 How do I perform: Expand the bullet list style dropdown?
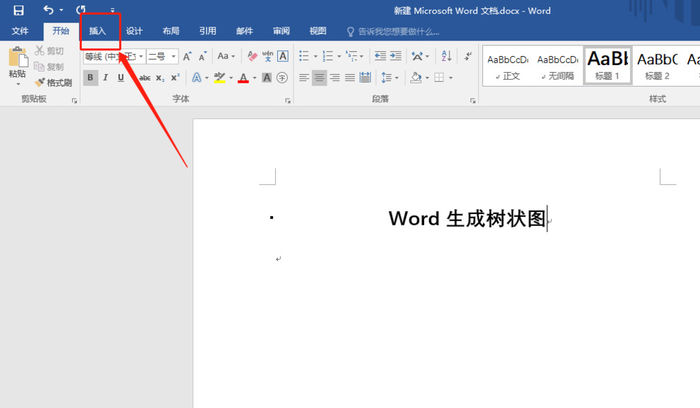click(316, 57)
